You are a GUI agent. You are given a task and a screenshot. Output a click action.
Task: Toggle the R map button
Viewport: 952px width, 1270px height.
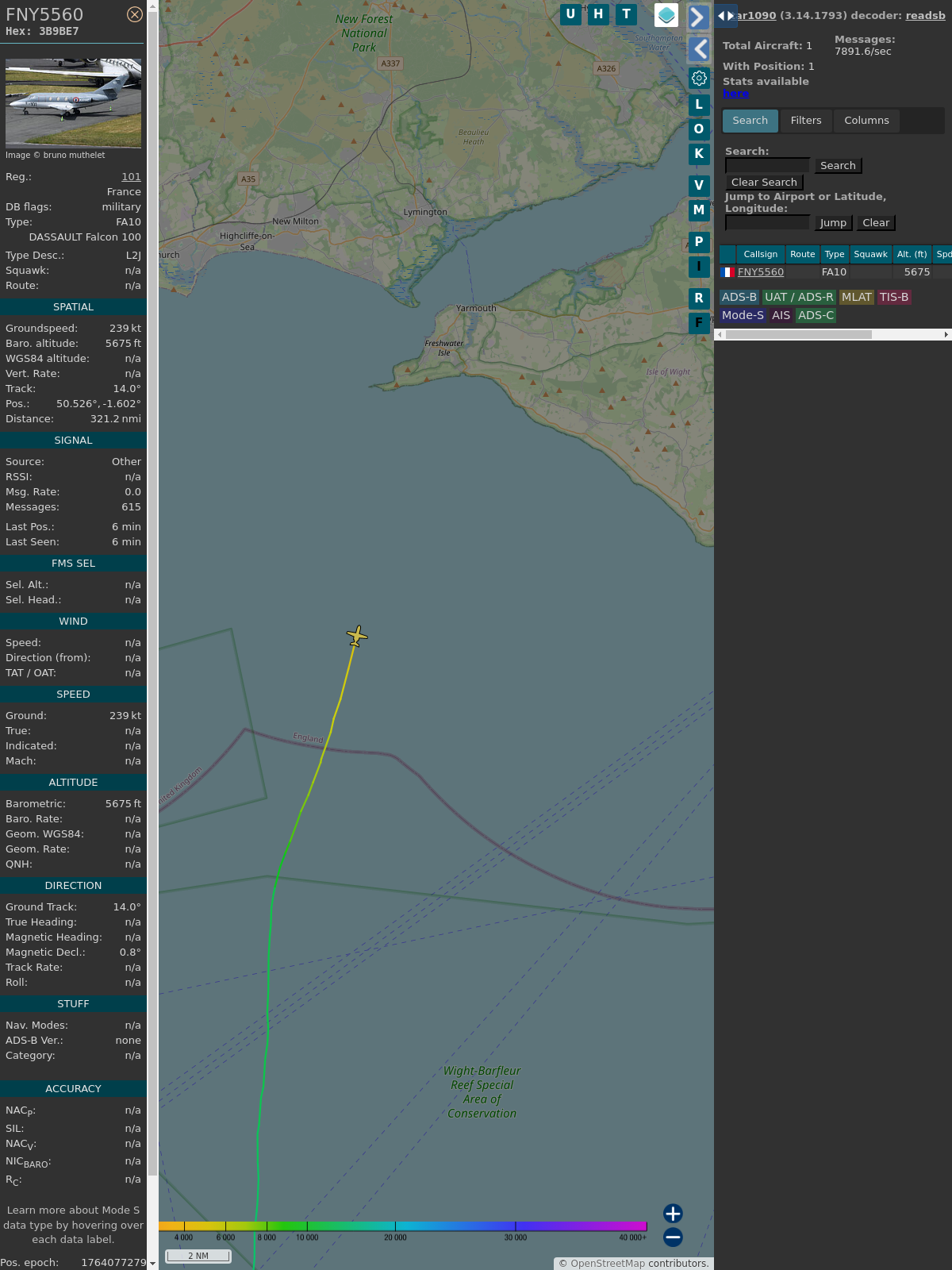click(699, 298)
